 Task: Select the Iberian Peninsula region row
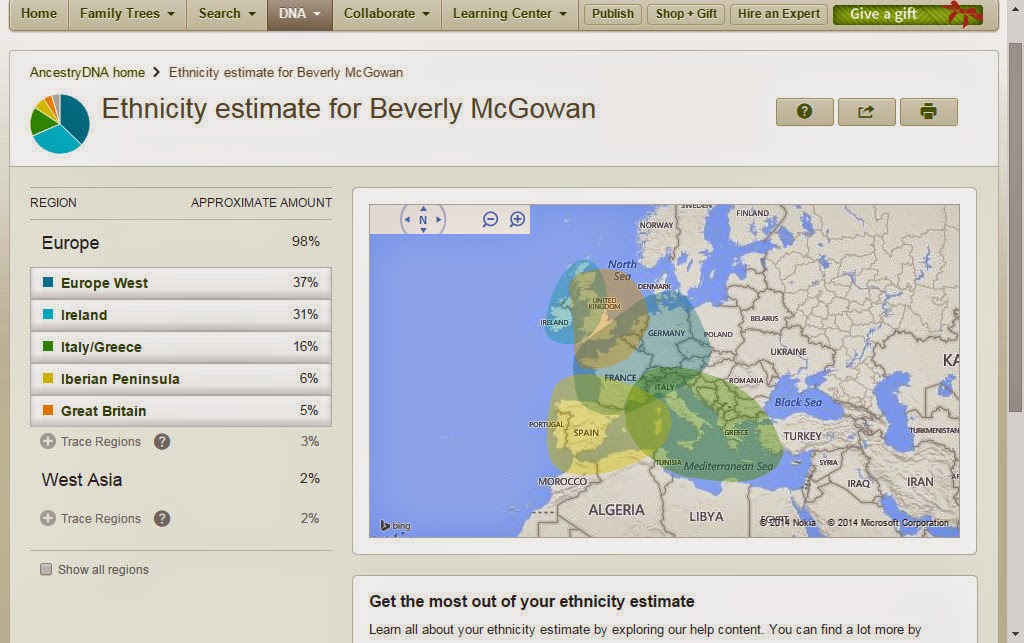coord(181,379)
